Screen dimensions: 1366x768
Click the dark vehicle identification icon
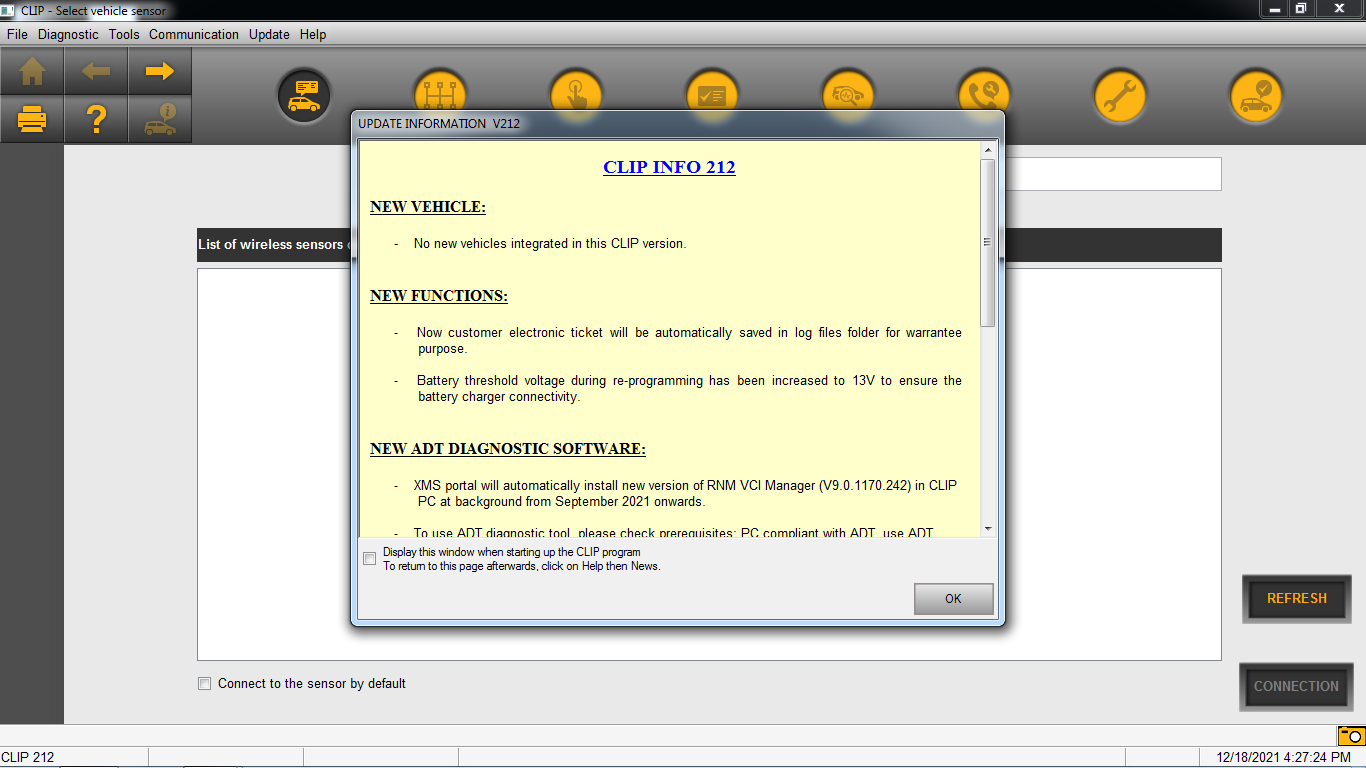pyautogui.click(x=304, y=96)
